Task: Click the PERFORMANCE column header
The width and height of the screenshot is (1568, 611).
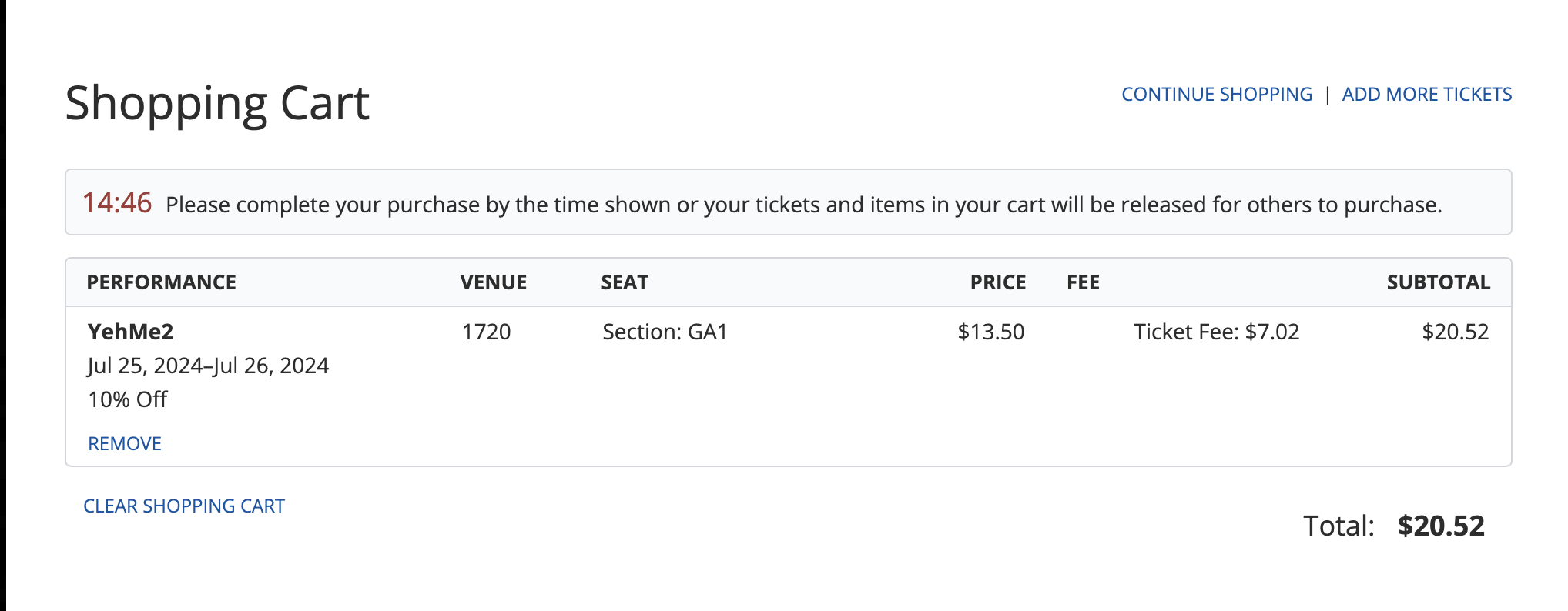Action: (x=161, y=282)
